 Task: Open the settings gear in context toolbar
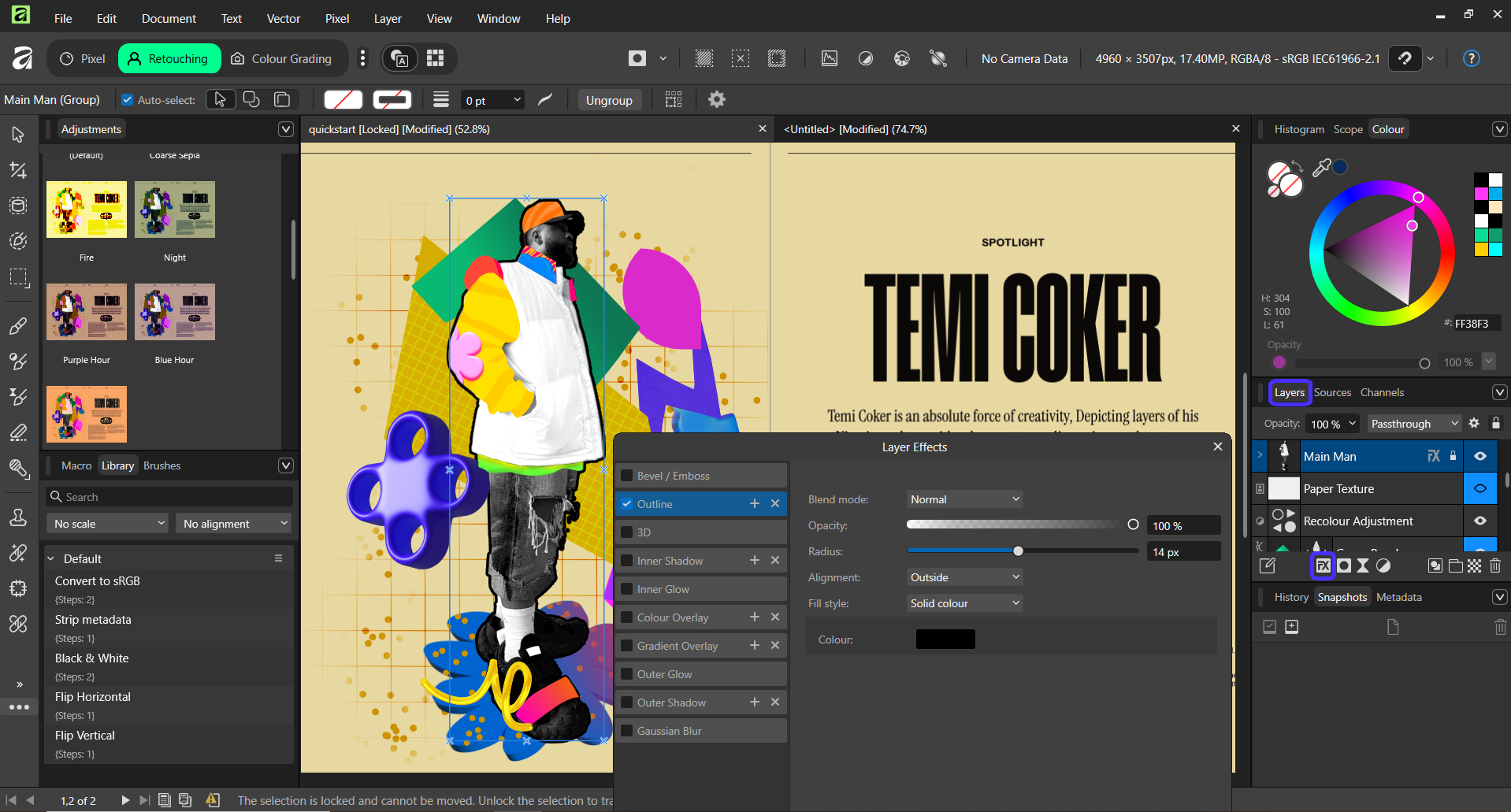pos(716,100)
